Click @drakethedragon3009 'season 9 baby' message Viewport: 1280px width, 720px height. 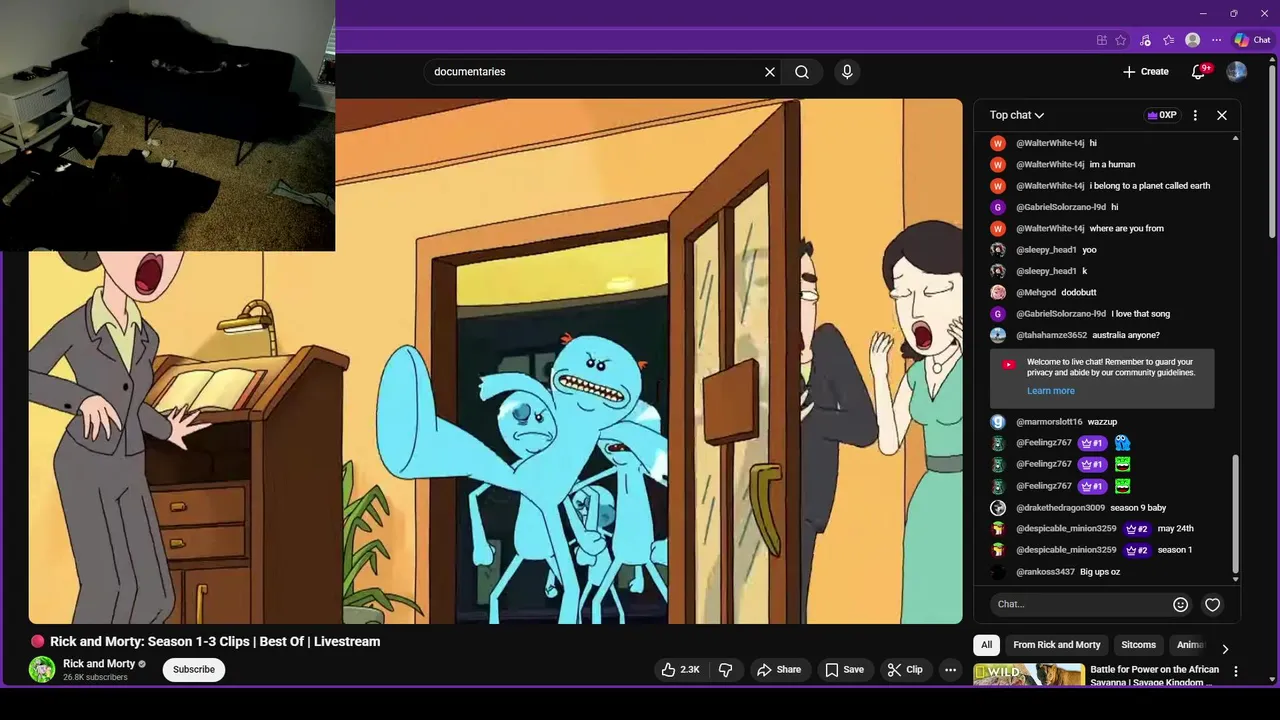click(1138, 508)
